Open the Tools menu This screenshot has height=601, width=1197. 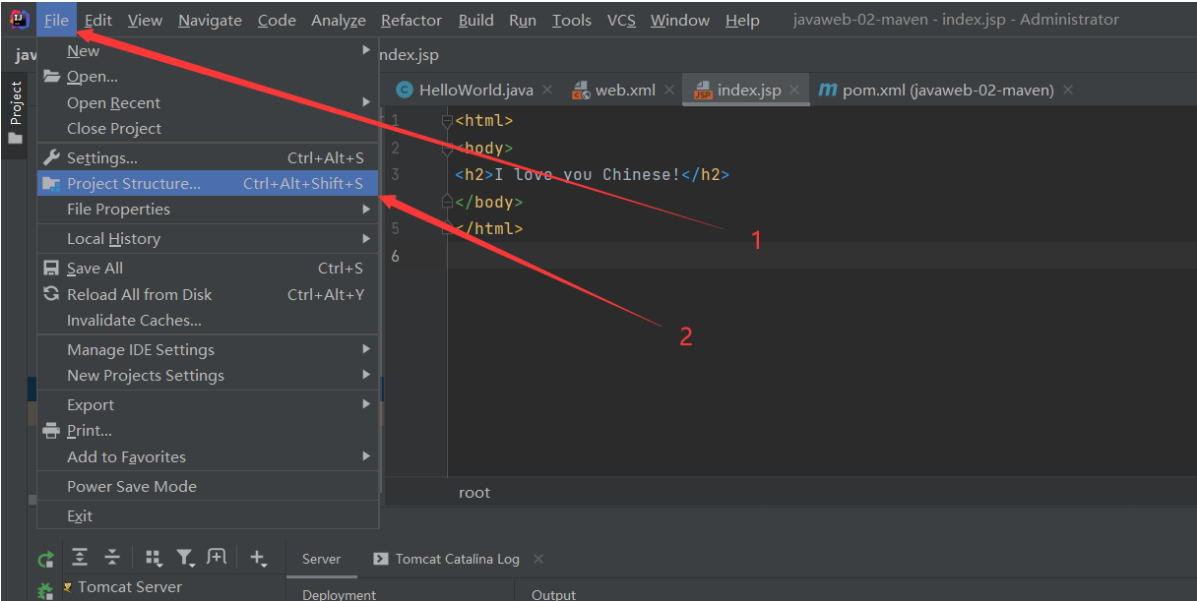(571, 21)
